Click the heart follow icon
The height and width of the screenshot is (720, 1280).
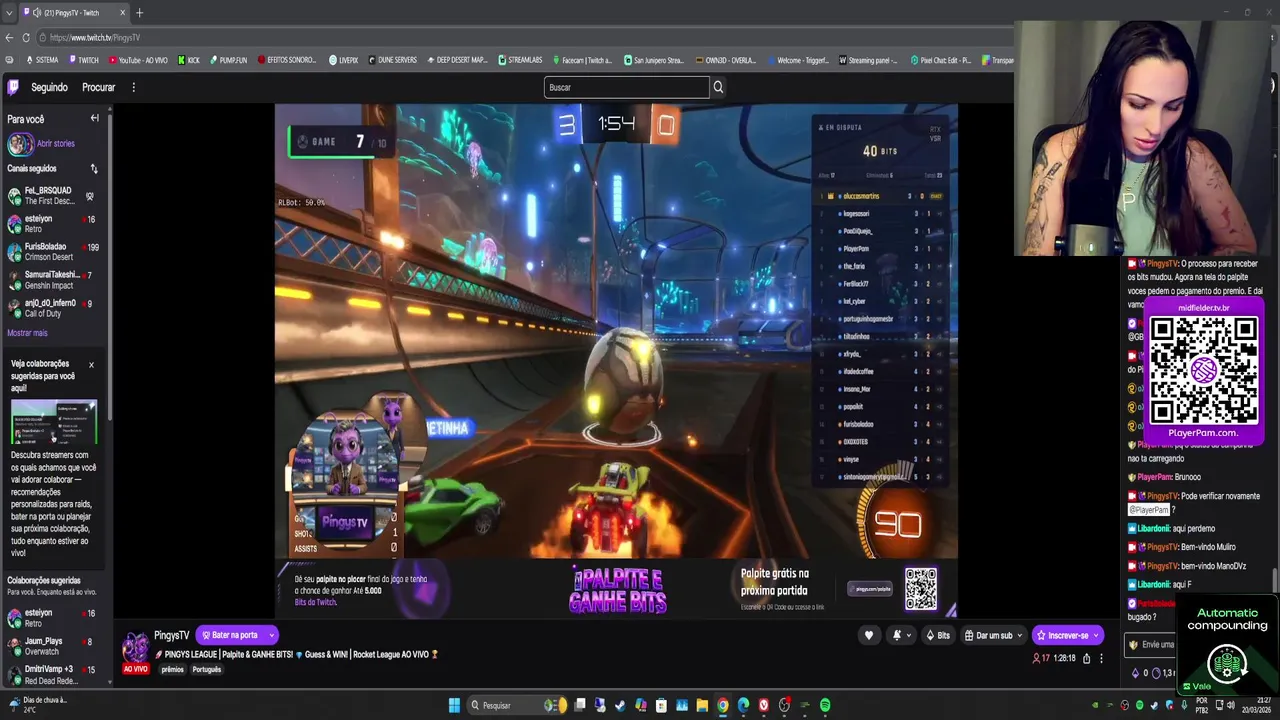(x=869, y=635)
